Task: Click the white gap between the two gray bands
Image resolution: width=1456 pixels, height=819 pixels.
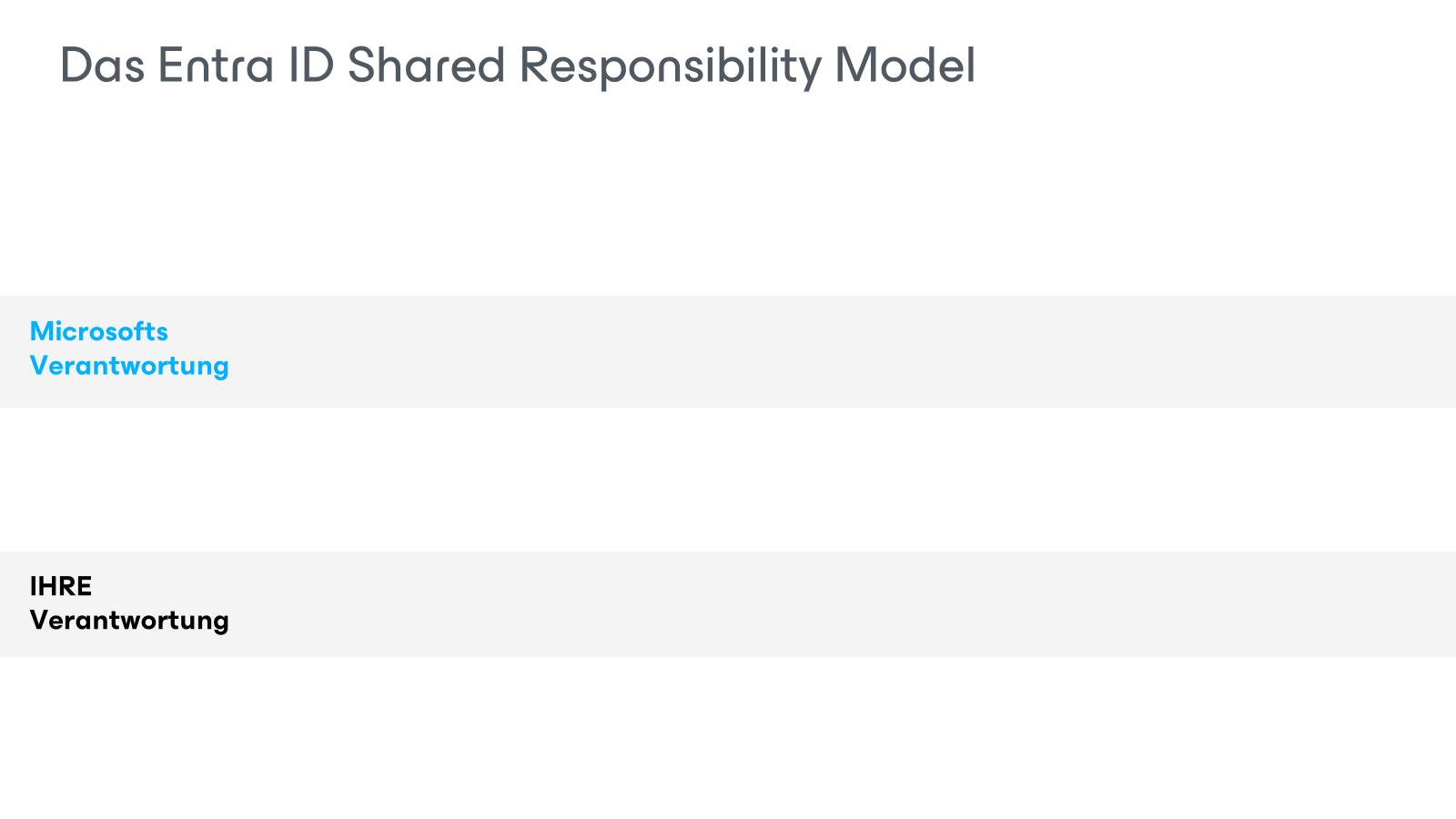Action: (728, 479)
